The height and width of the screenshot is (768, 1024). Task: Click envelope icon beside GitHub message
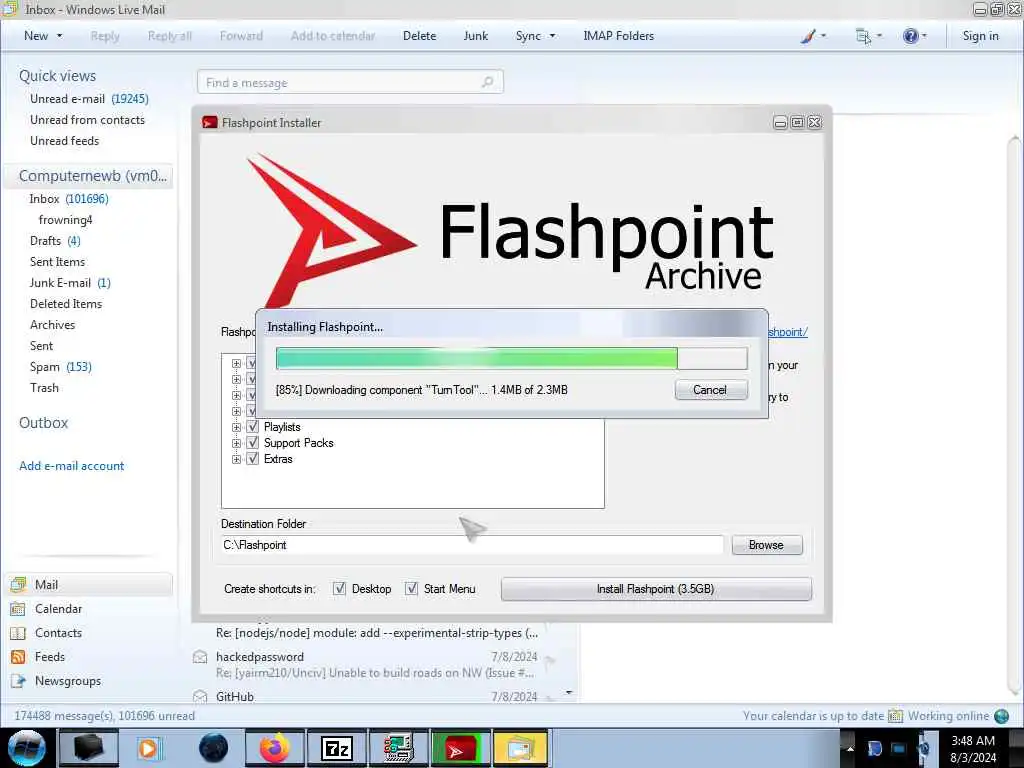coord(200,697)
